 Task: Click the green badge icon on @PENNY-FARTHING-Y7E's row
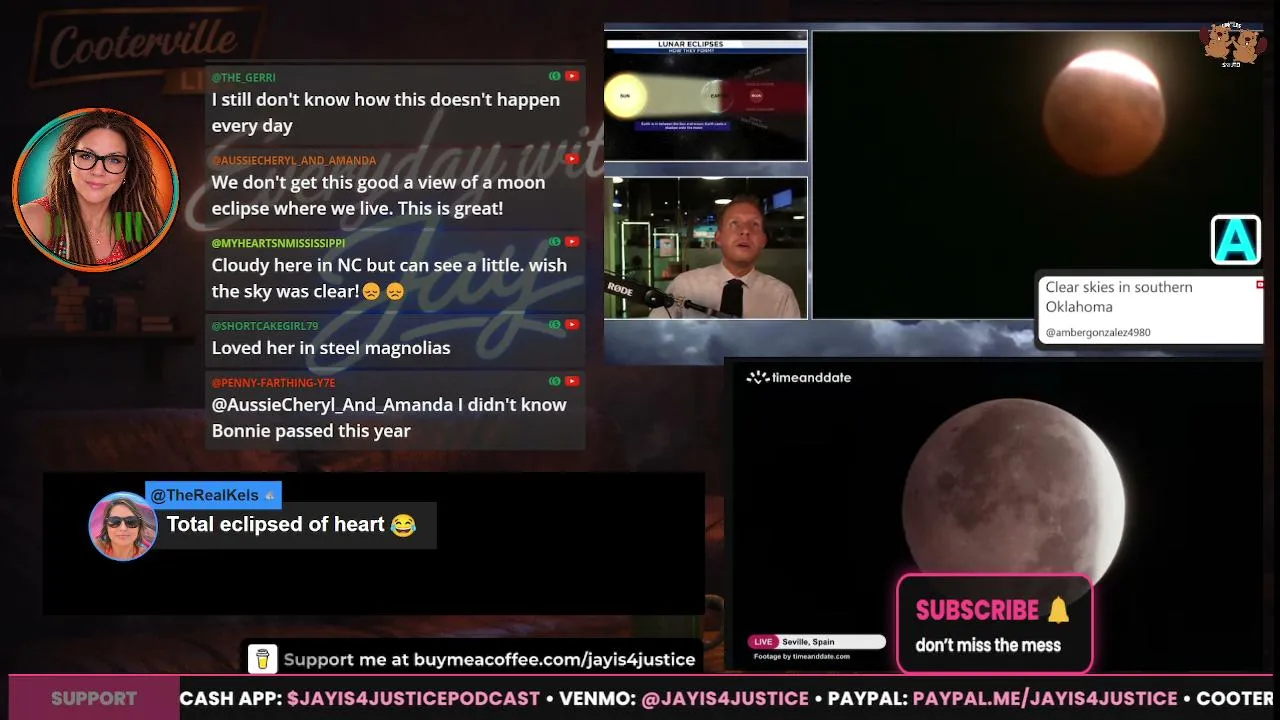[554, 381]
